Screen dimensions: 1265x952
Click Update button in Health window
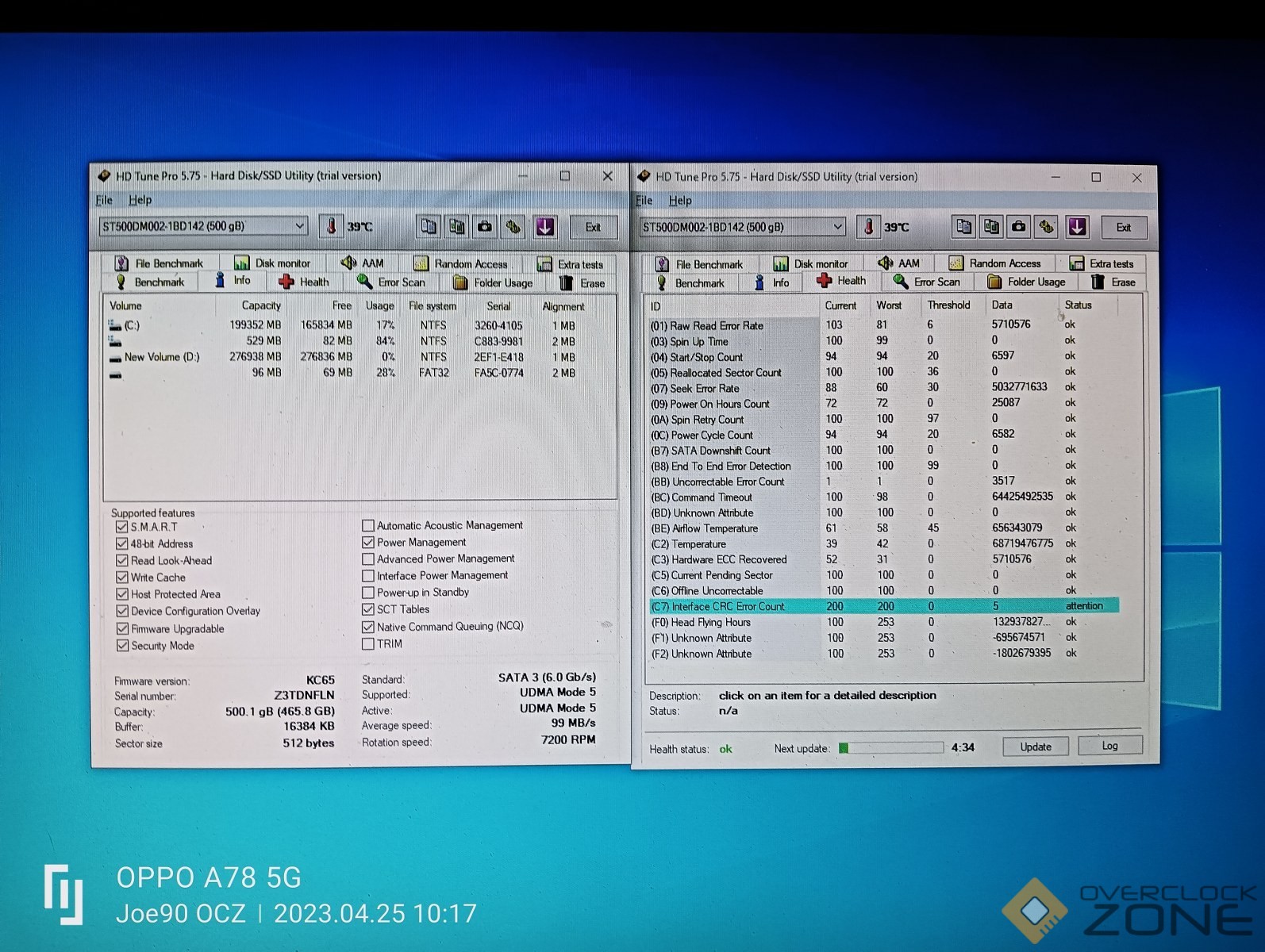[1036, 747]
